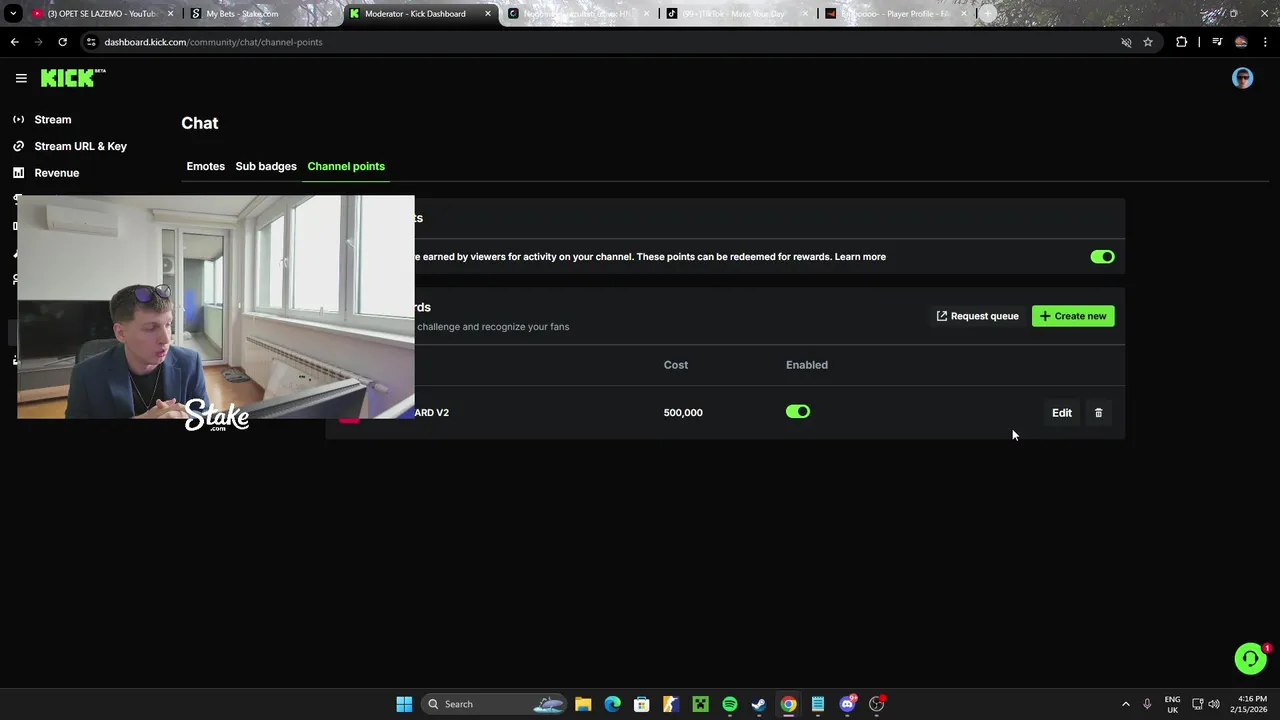Click ENG UK language indicator

pos(1172,704)
